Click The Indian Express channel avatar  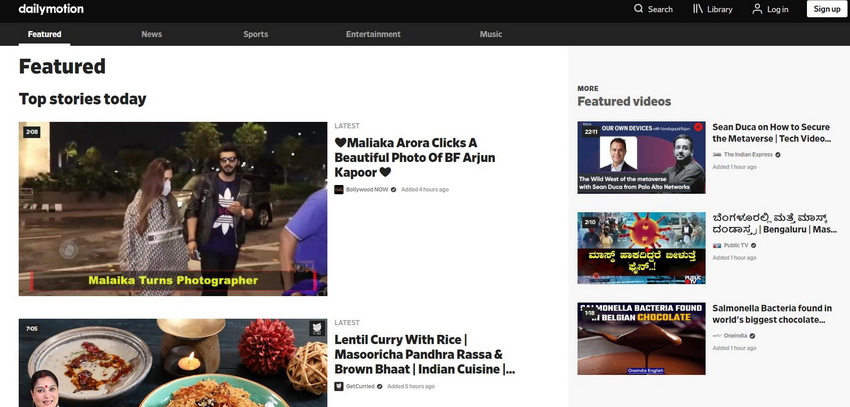point(717,155)
